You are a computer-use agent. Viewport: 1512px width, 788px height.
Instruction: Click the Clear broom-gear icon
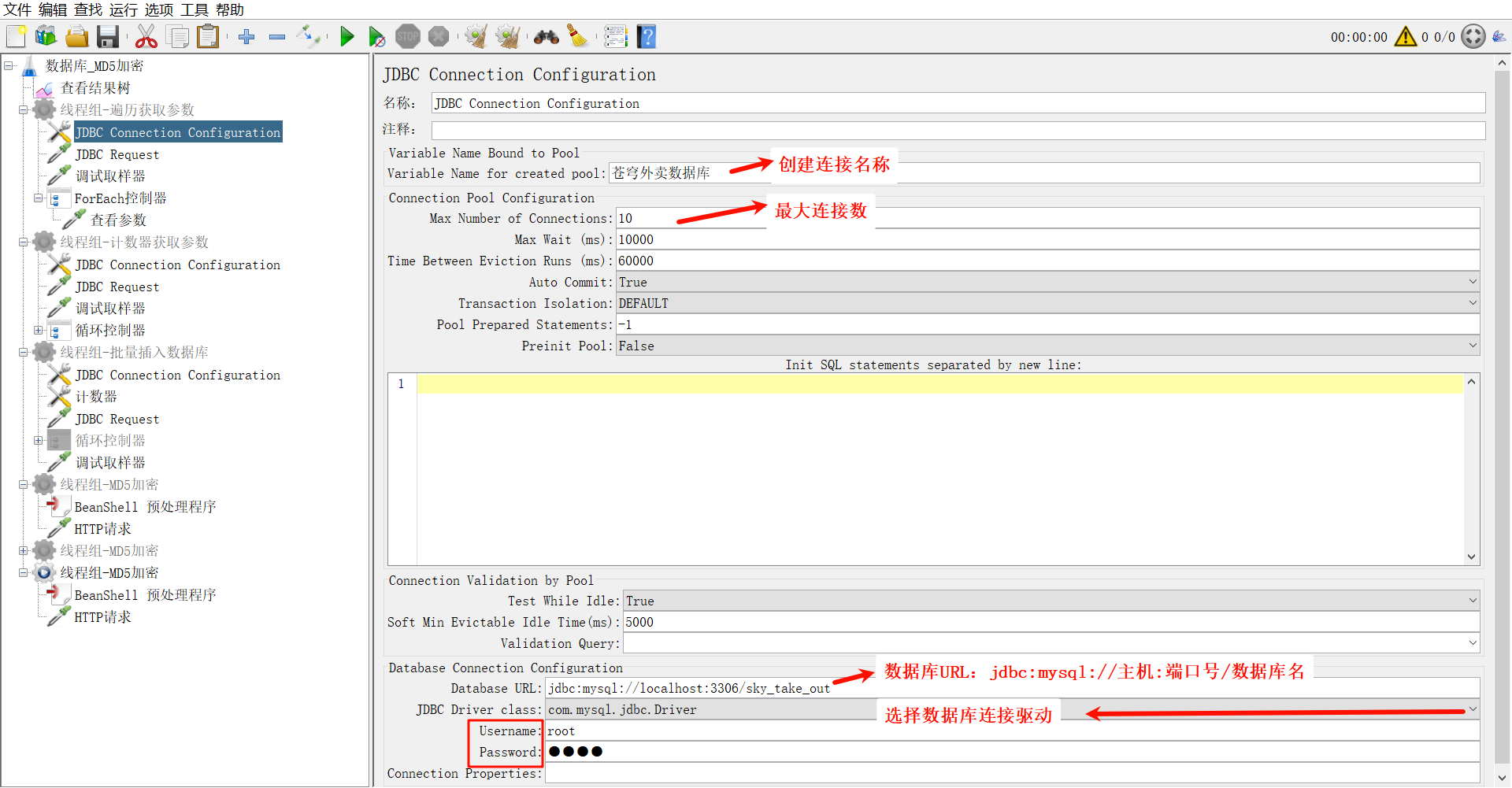476,36
